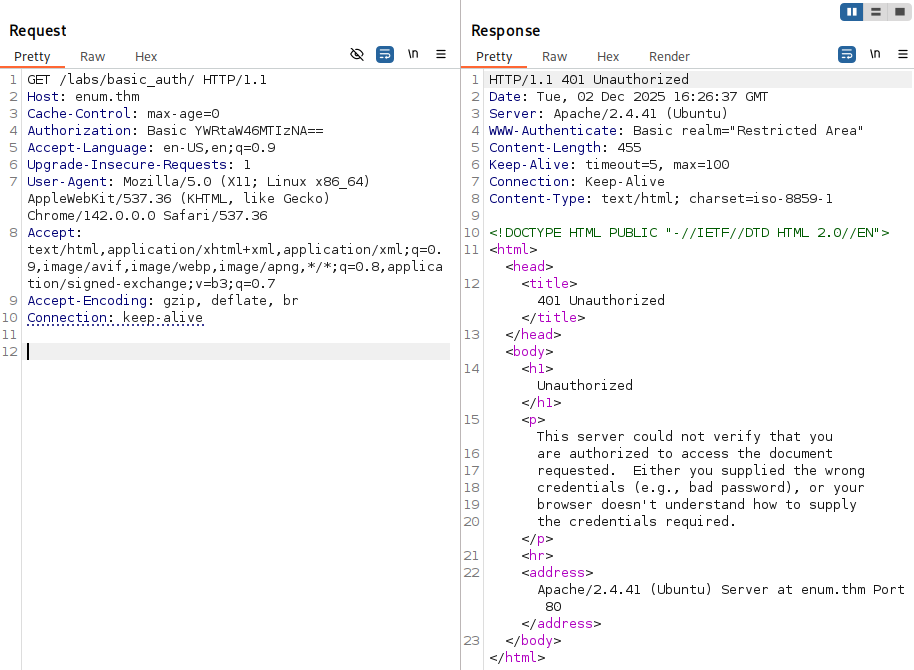Click the GET /labs/basic_auth/ request line
The height and width of the screenshot is (670, 914).
pos(147,79)
